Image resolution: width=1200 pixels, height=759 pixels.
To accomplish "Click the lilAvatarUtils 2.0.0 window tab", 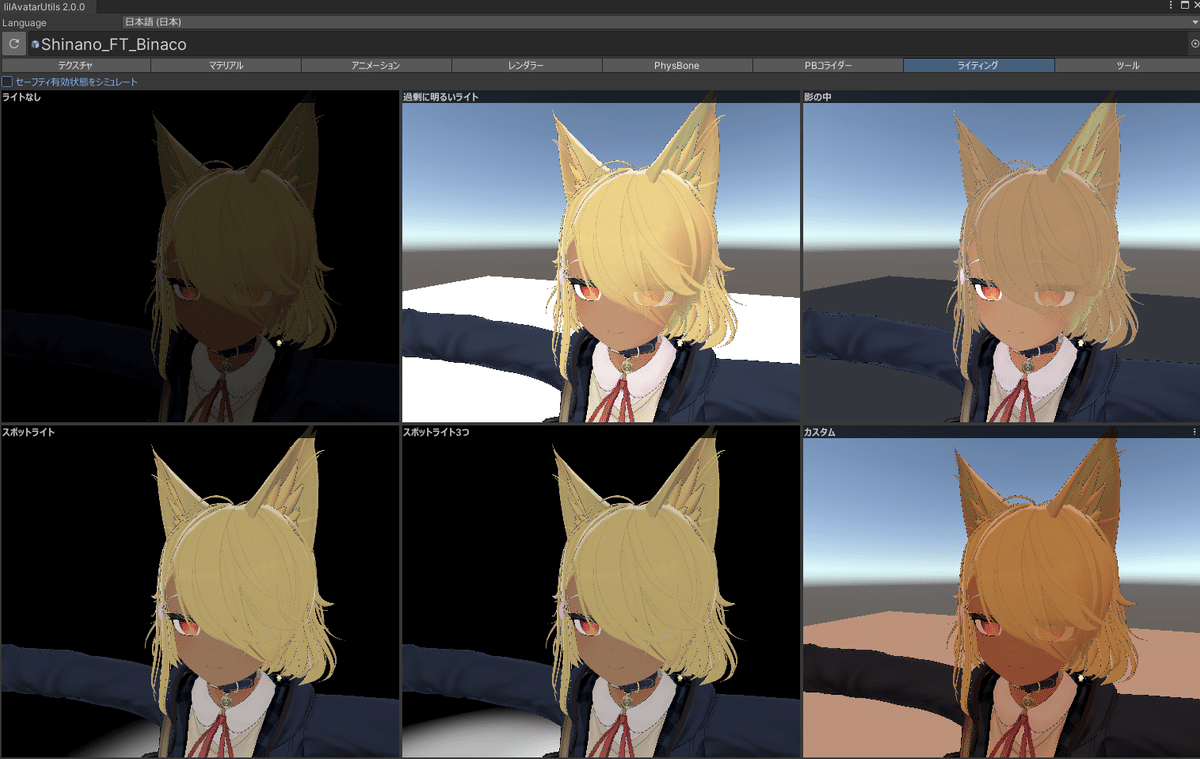I will [44, 6].
